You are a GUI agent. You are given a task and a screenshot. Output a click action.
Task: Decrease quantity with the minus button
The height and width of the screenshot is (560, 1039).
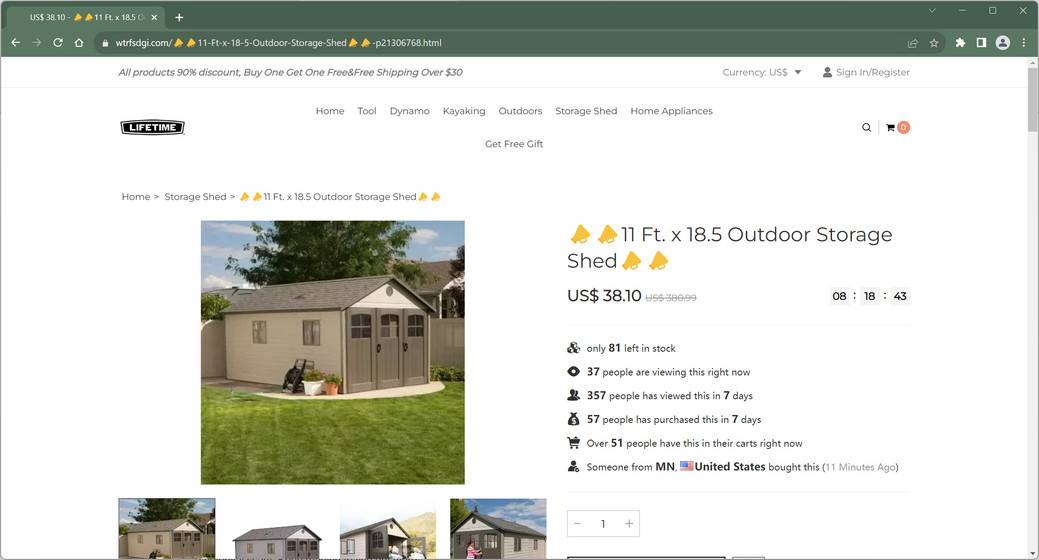[577, 524]
